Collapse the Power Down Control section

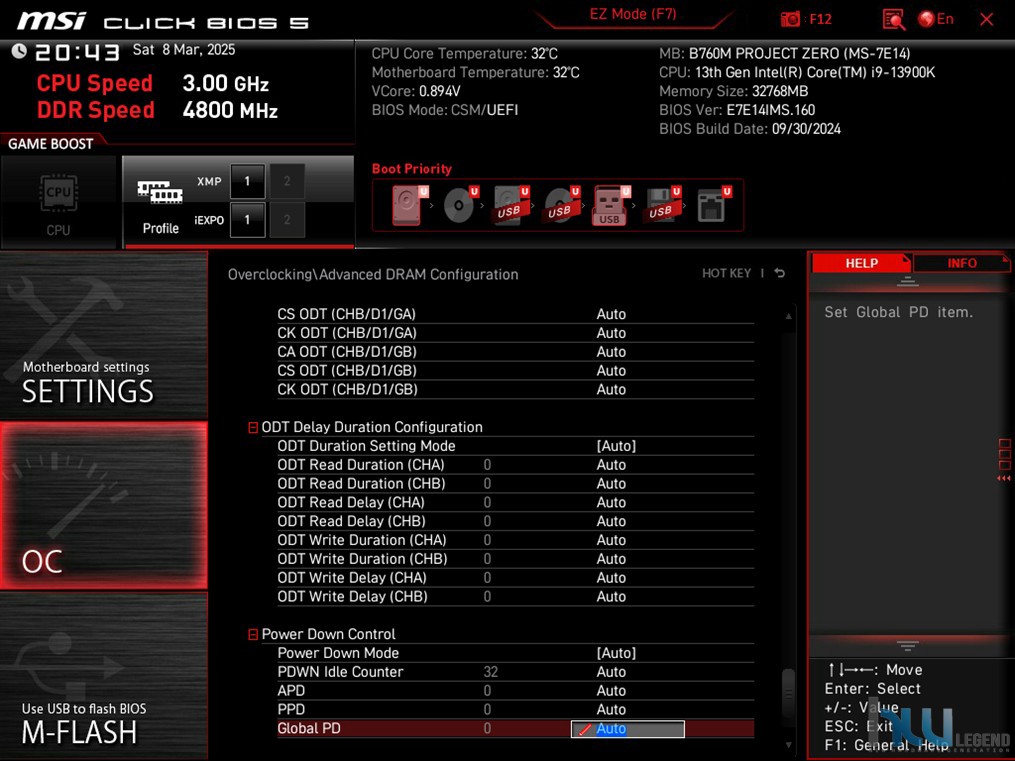(253, 635)
